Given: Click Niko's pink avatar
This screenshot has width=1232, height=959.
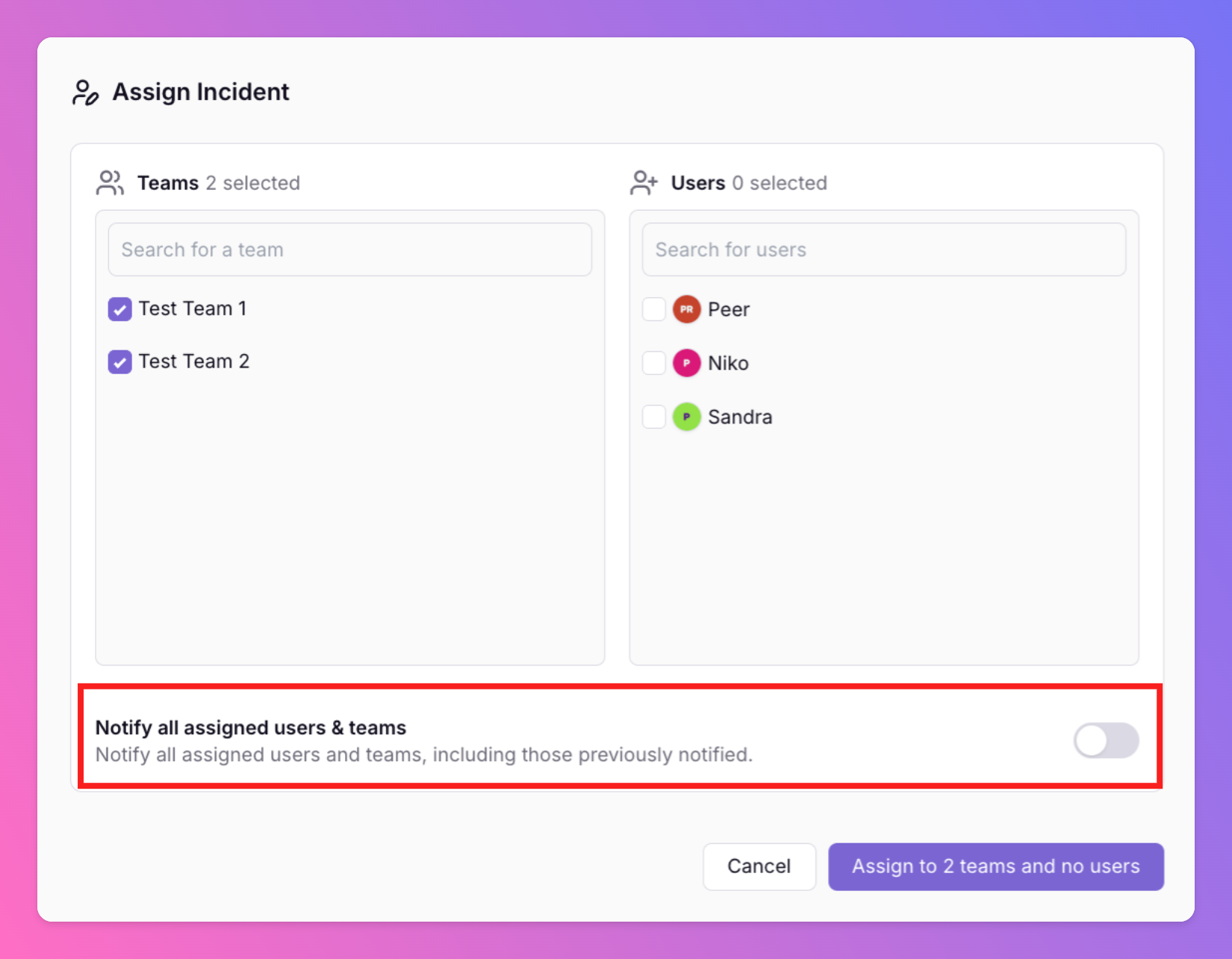Looking at the screenshot, I should 686,363.
